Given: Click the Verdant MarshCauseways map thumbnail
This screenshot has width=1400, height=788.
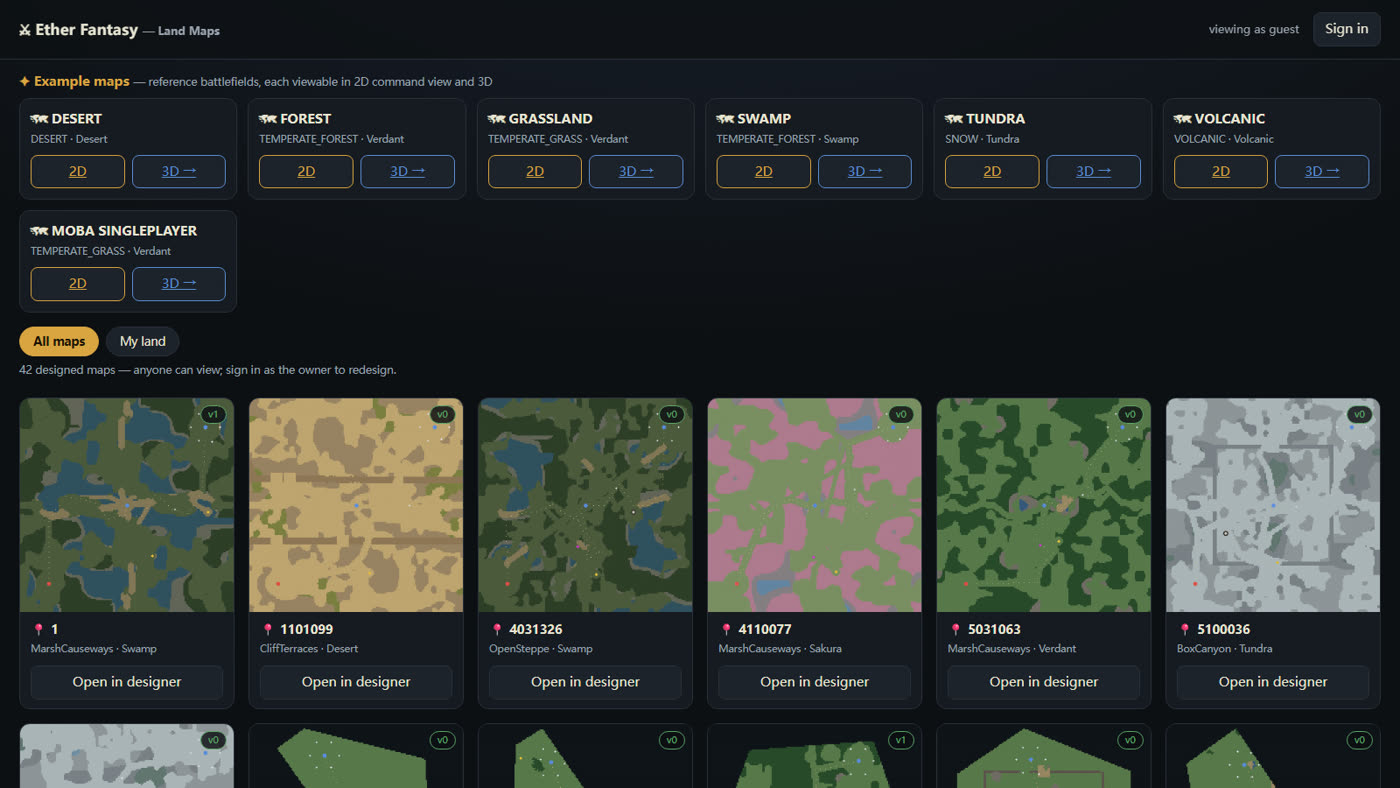Looking at the screenshot, I should [1043, 505].
